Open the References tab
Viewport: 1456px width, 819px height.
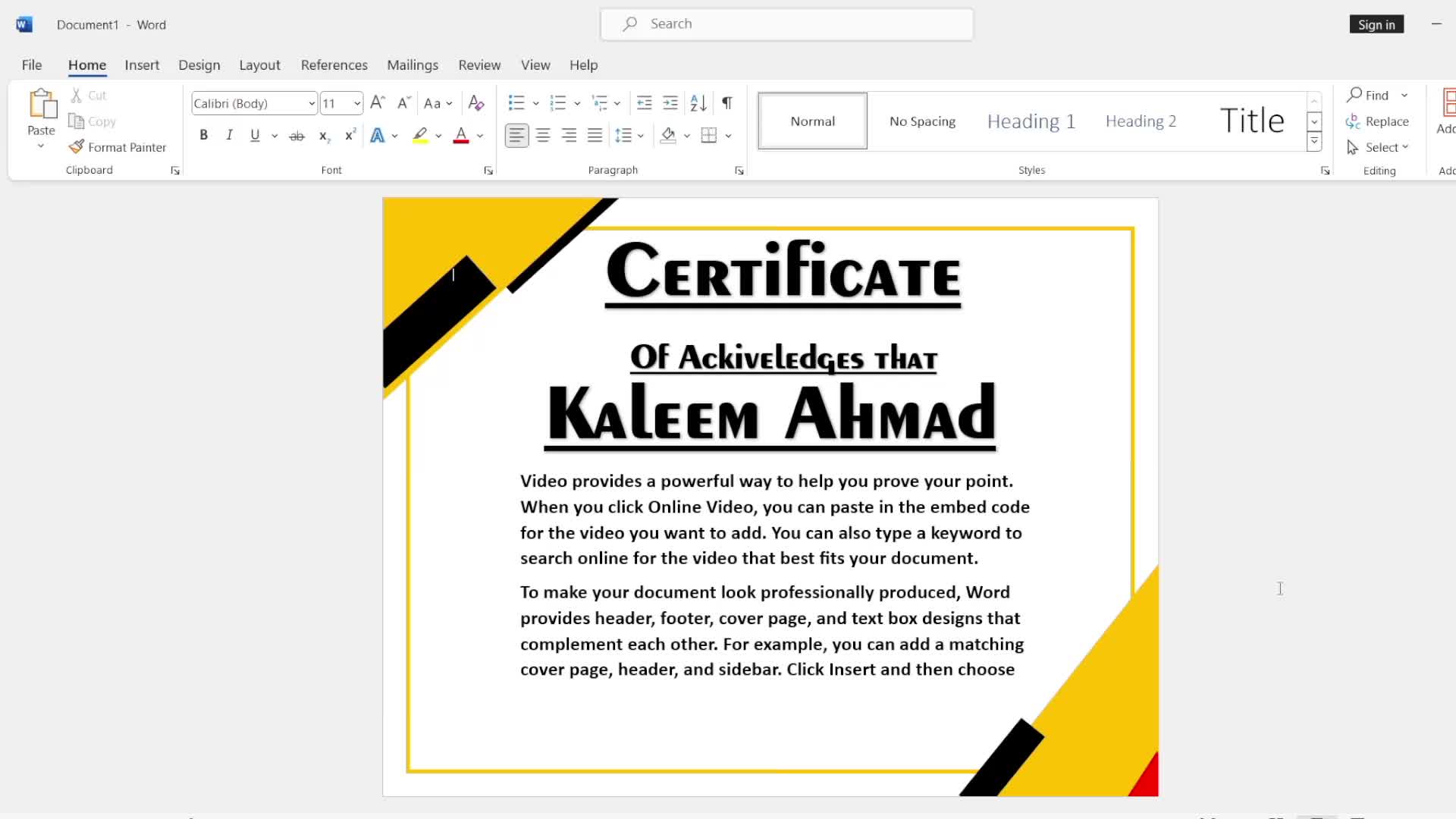(334, 65)
